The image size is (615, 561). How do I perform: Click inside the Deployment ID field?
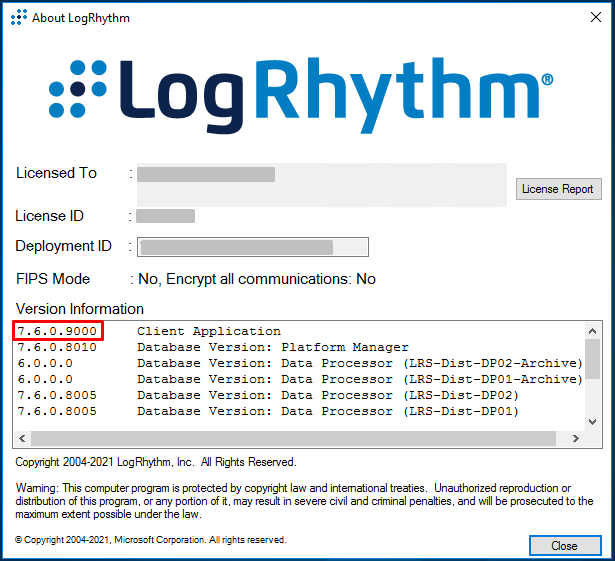(253, 247)
